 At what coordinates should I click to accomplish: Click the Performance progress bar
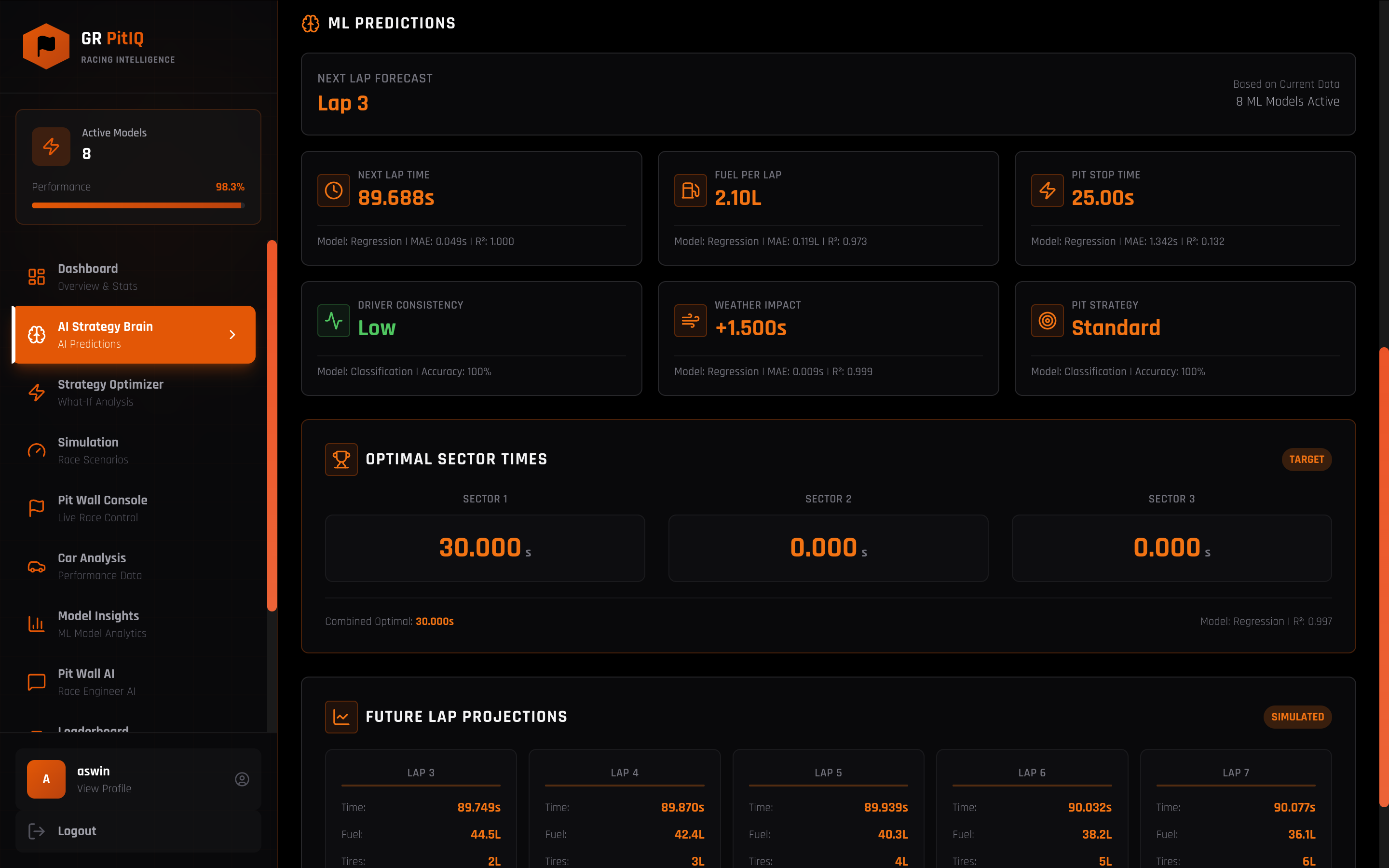pos(138,205)
